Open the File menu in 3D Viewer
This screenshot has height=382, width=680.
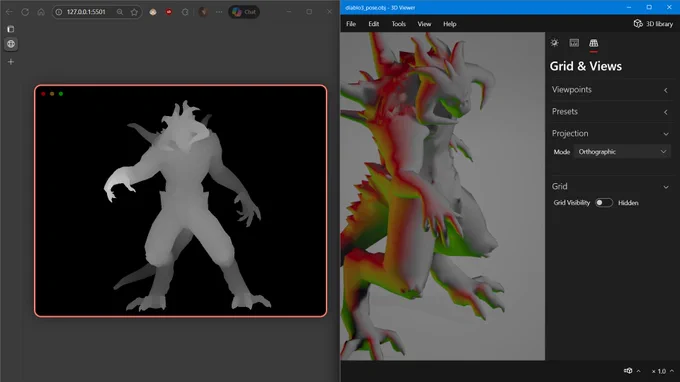[x=351, y=24]
